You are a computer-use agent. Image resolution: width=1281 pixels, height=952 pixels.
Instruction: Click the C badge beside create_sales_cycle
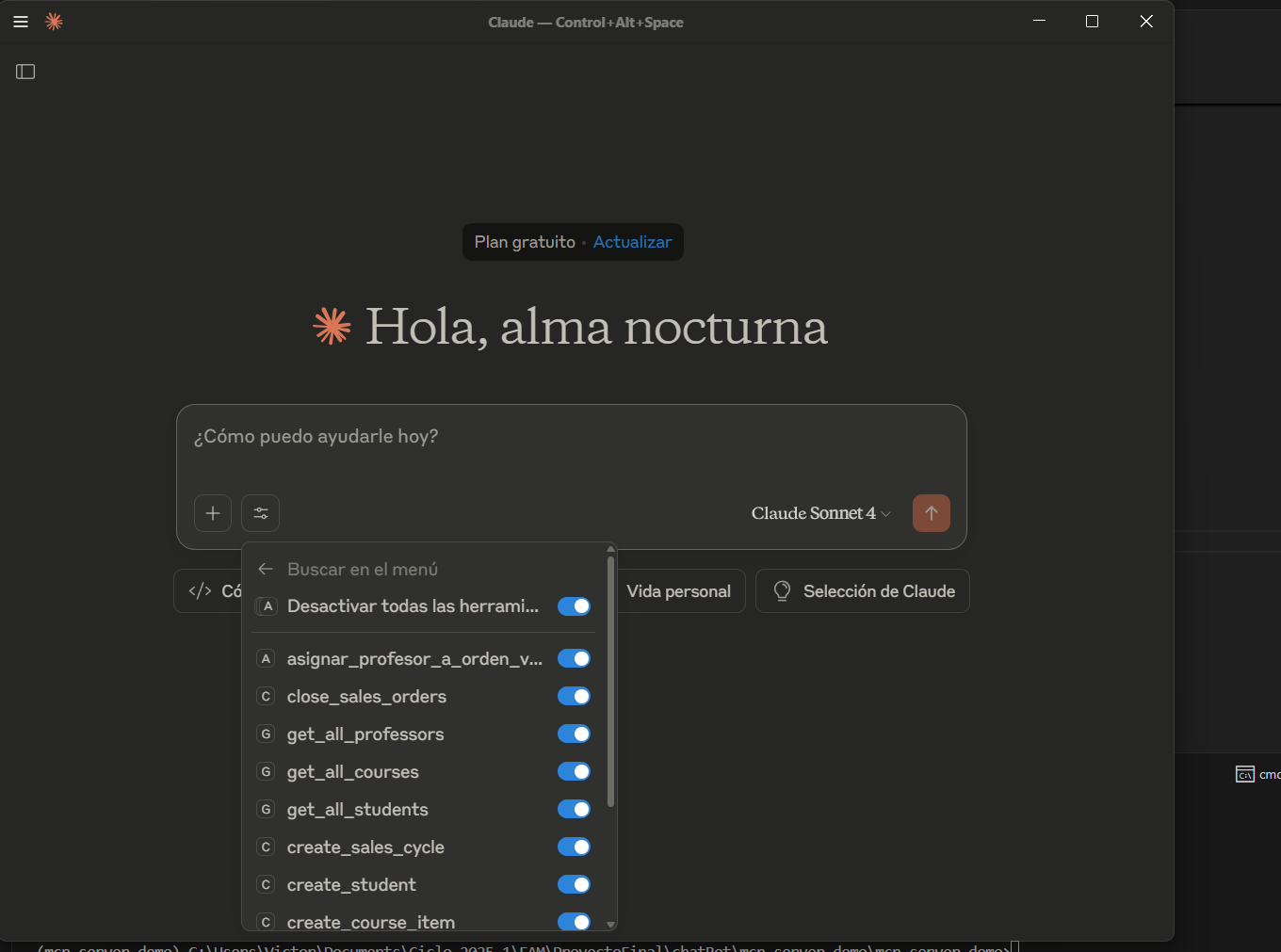coord(266,847)
